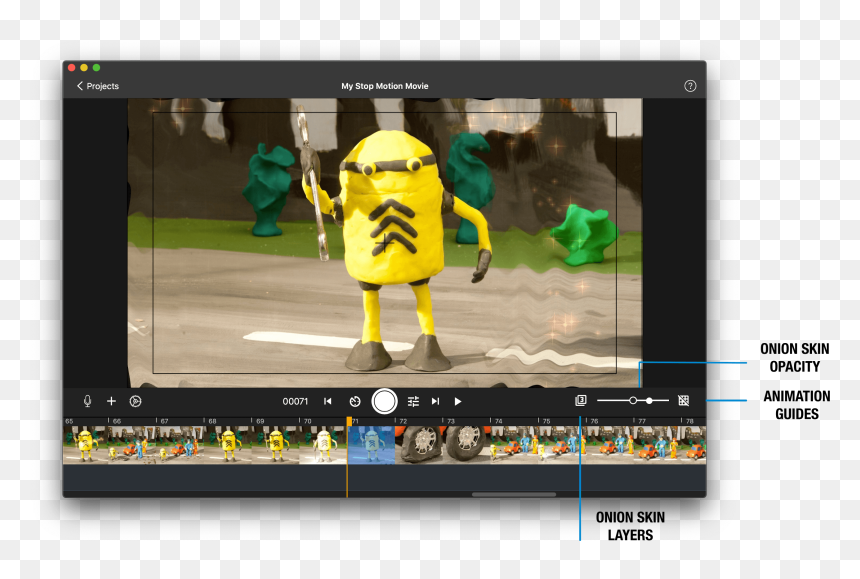Select the frame 72 tire thumbnail
The width and height of the screenshot is (860, 579).
click(418, 445)
